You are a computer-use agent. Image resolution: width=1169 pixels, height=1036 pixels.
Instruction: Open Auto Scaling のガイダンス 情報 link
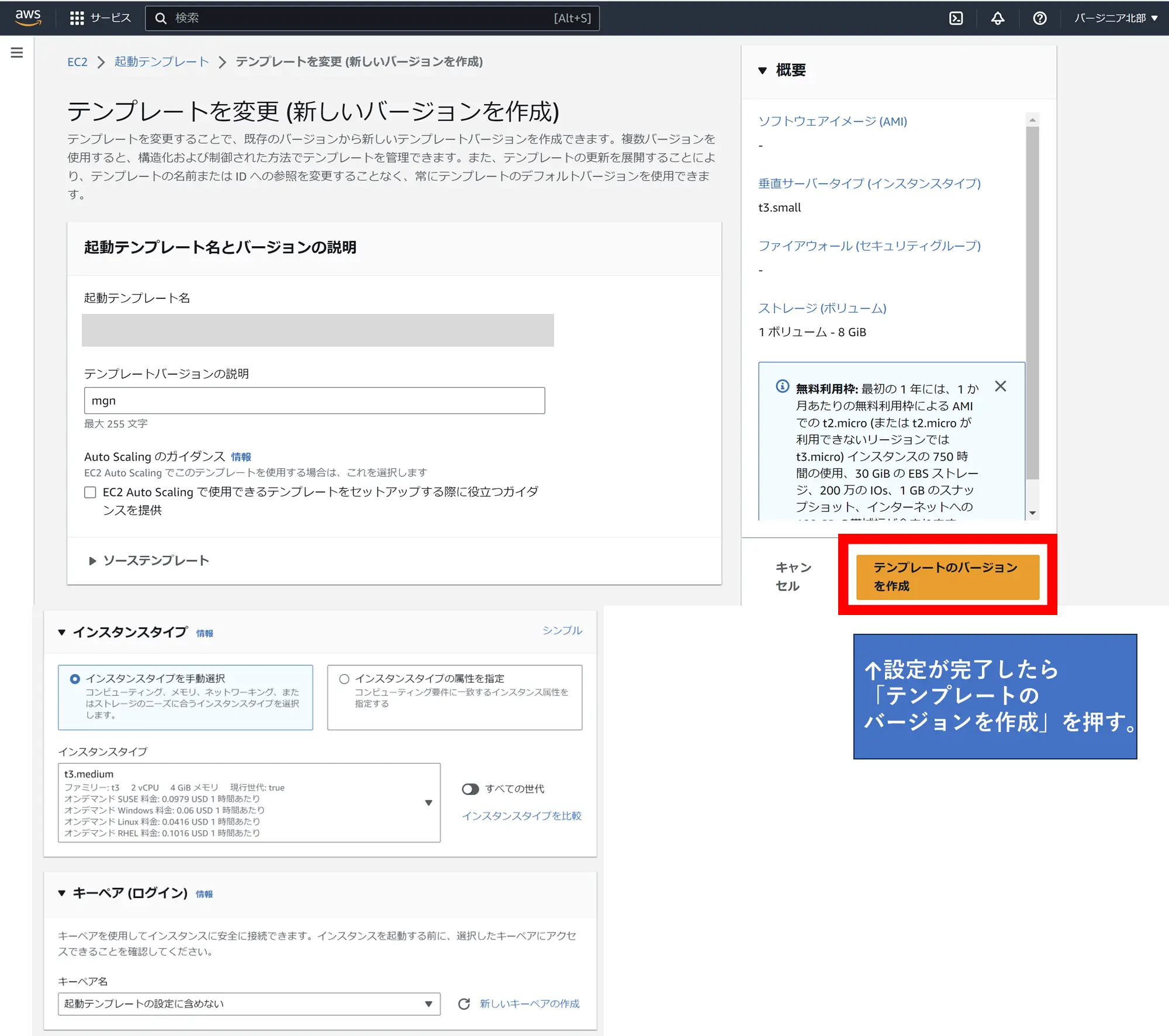pyautogui.click(x=241, y=457)
